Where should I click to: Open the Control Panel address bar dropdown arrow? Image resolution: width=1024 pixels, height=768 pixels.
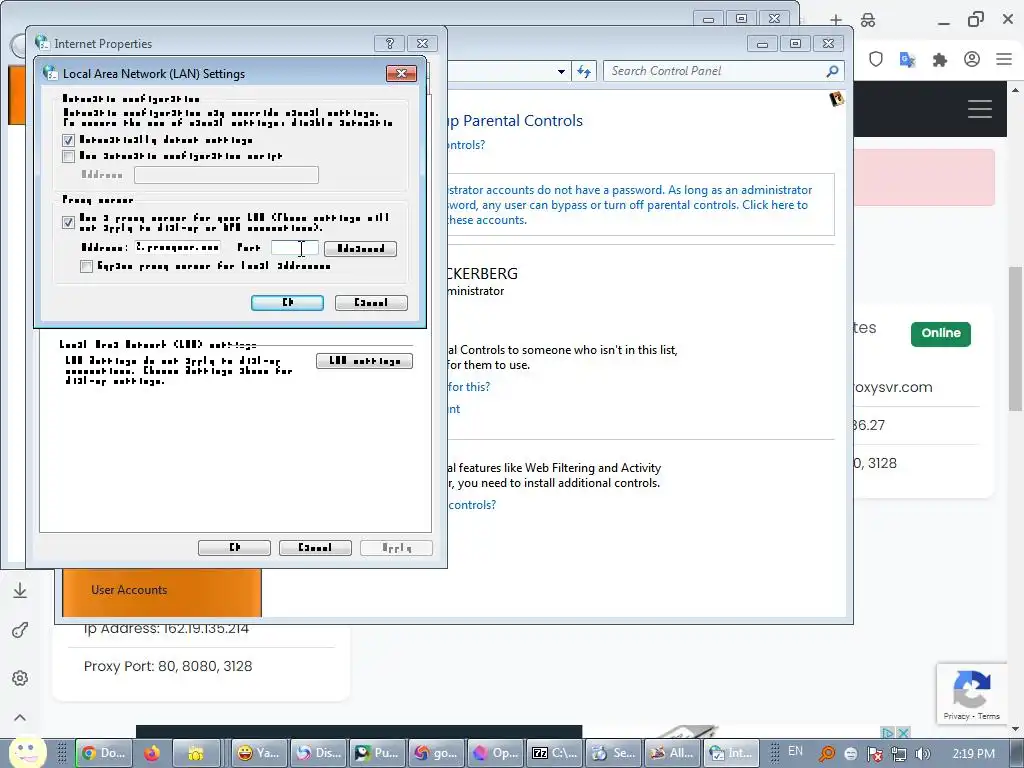pyautogui.click(x=561, y=71)
